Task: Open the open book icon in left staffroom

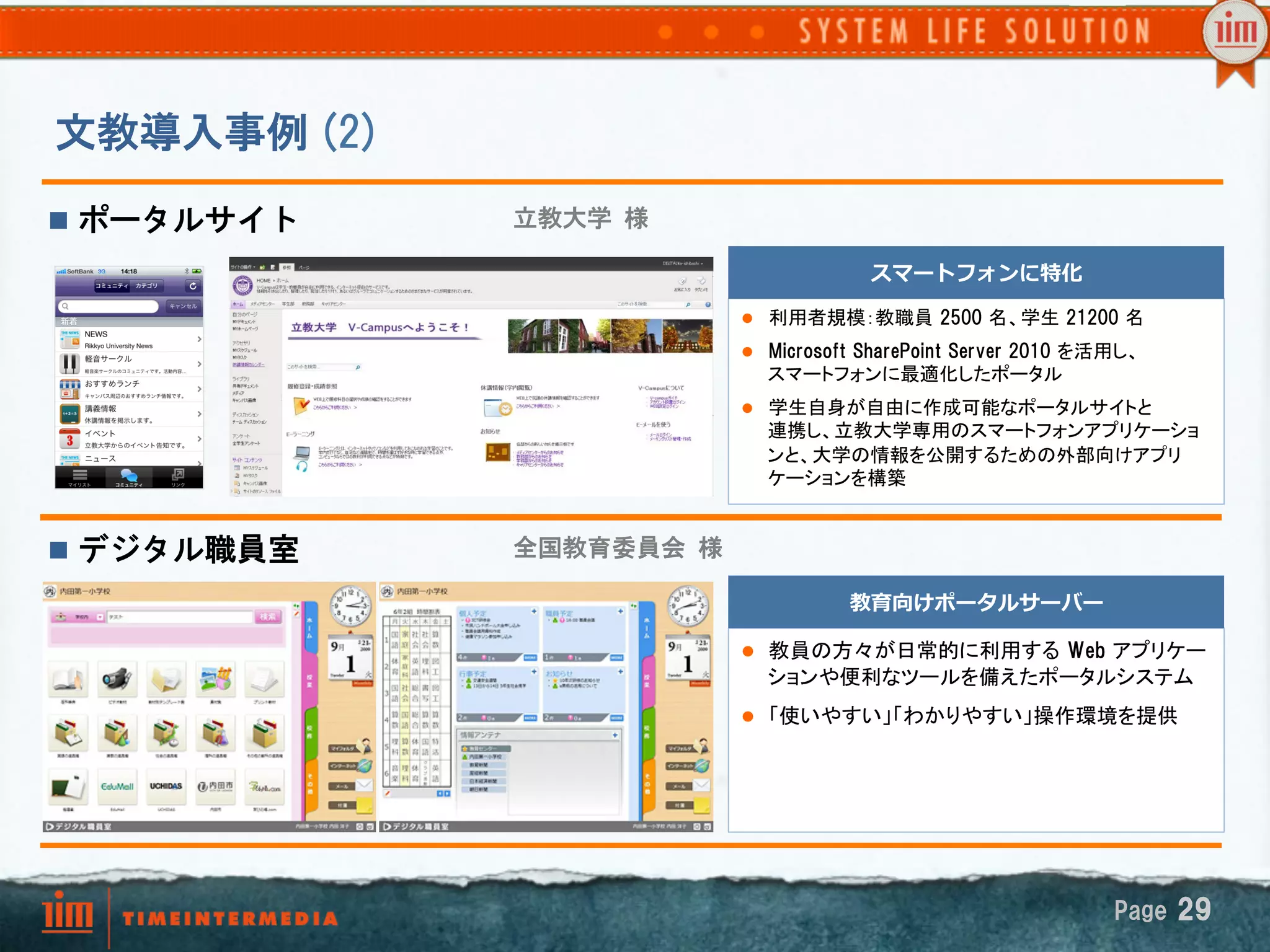Action: pyautogui.click(x=68, y=679)
